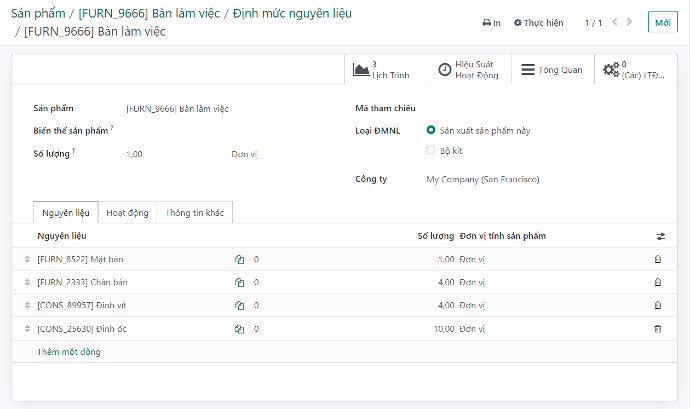Click copy icon next to Chân bàn
This screenshot has height=409, width=690.
click(239, 282)
